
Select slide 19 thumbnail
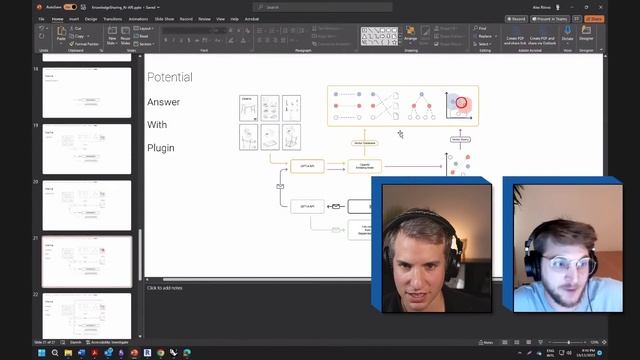(87, 149)
